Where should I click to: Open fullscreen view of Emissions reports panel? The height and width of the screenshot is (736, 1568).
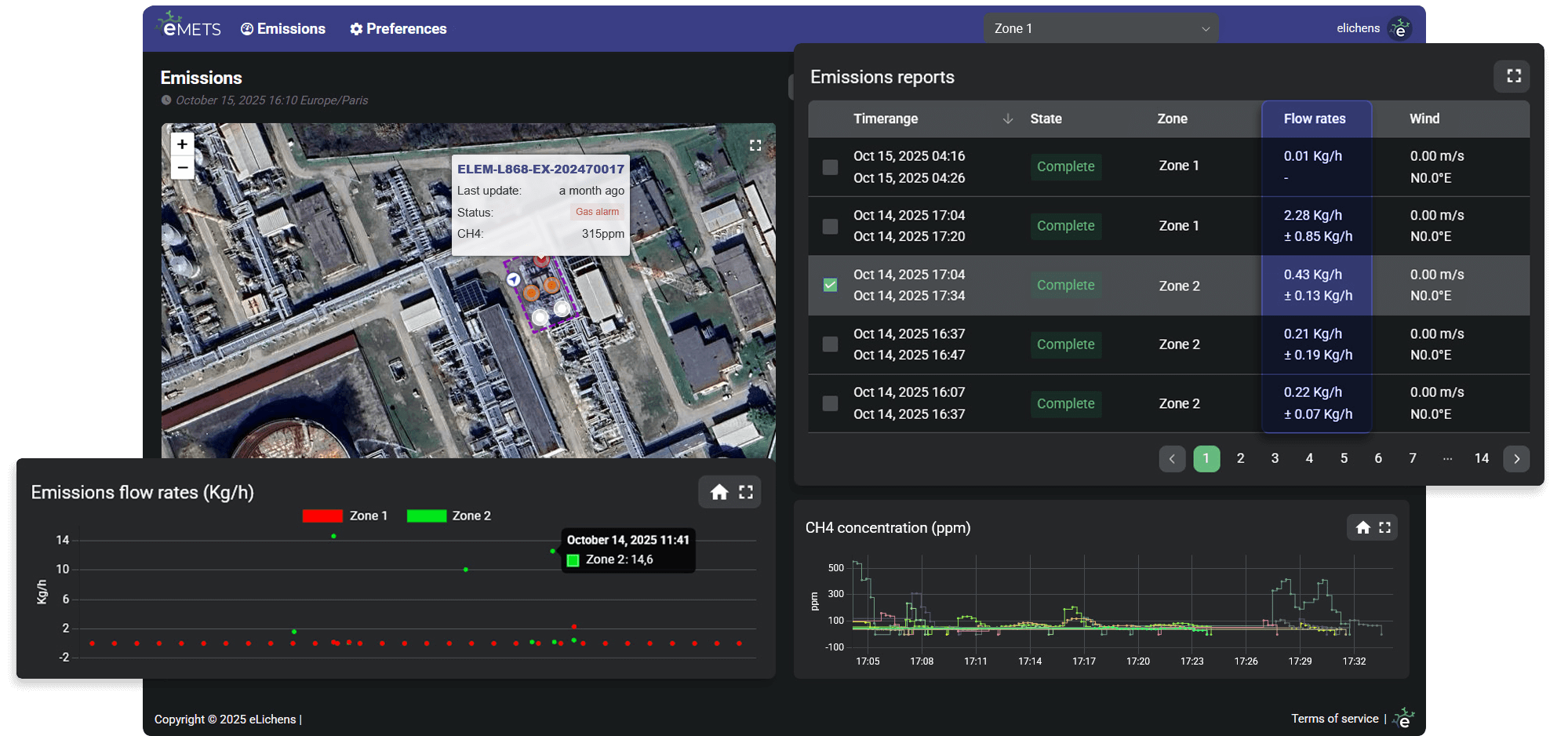[1512, 76]
